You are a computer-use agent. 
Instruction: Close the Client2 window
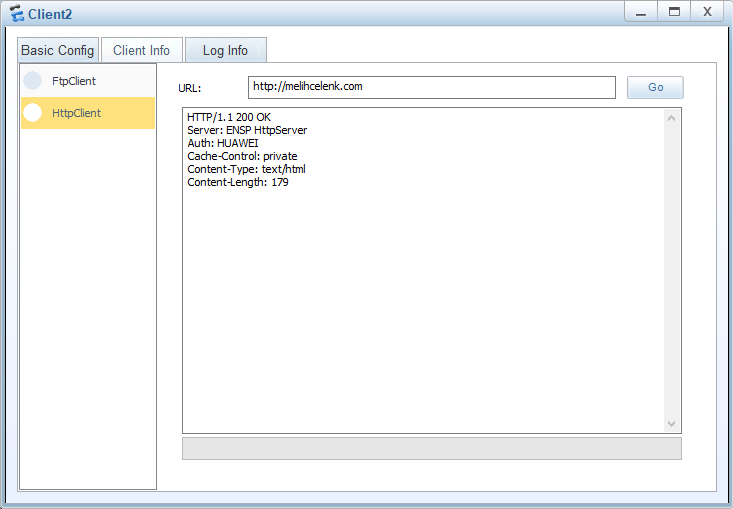click(707, 12)
